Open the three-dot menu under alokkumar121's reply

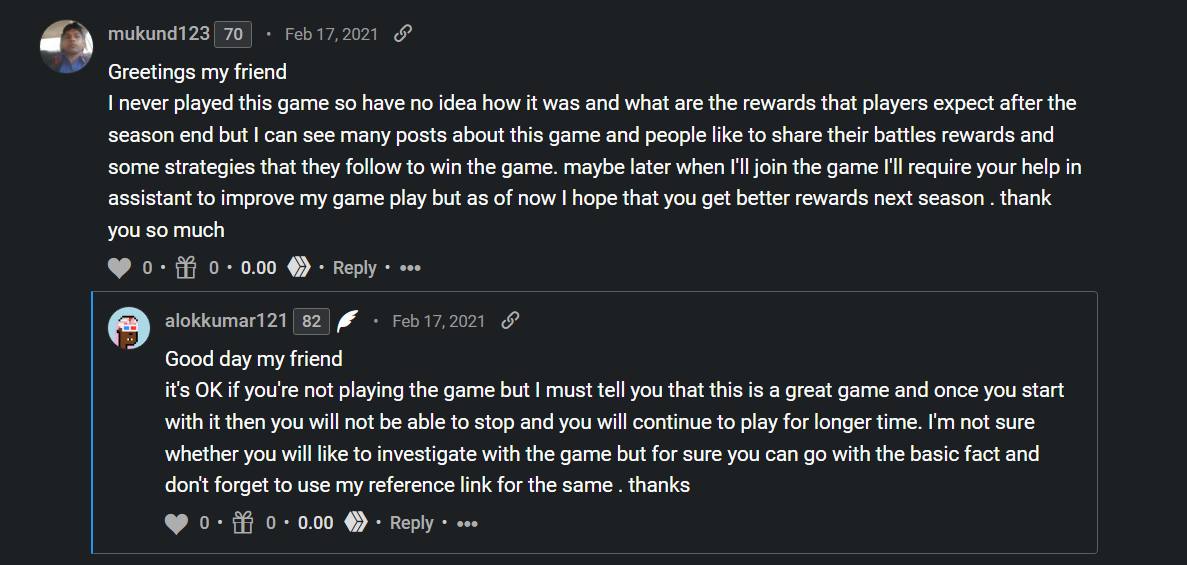(468, 523)
